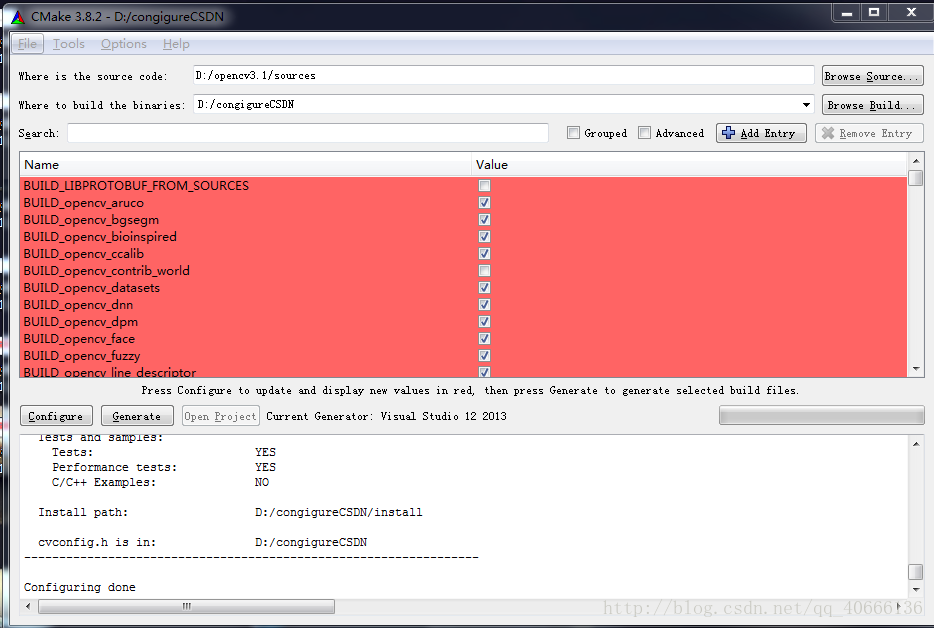Screen dimensions: 934x628
Task: Click the Remove Entry button
Action: pyautogui.click(x=868, y=133)
